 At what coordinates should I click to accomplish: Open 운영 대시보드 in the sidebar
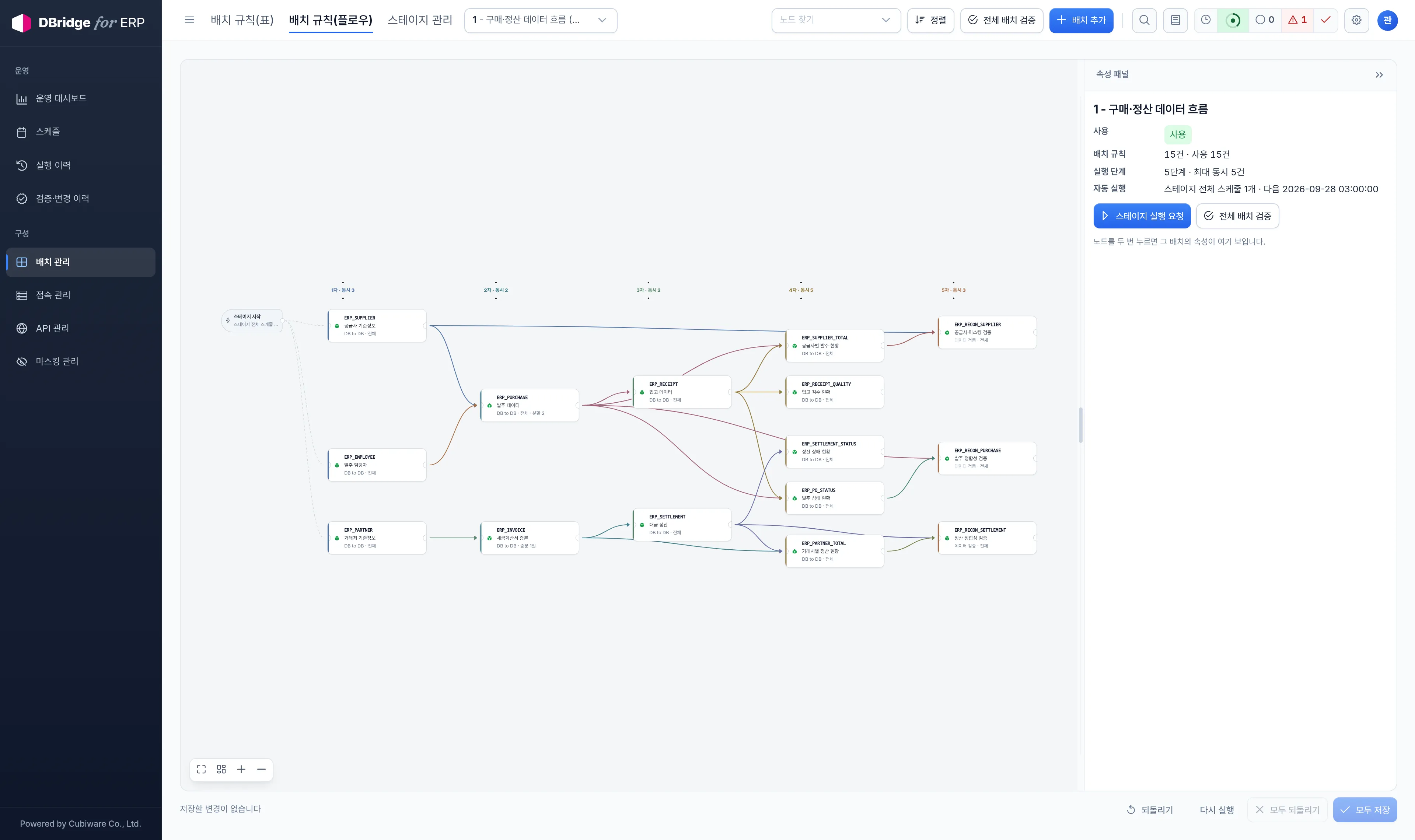(80, 98)
